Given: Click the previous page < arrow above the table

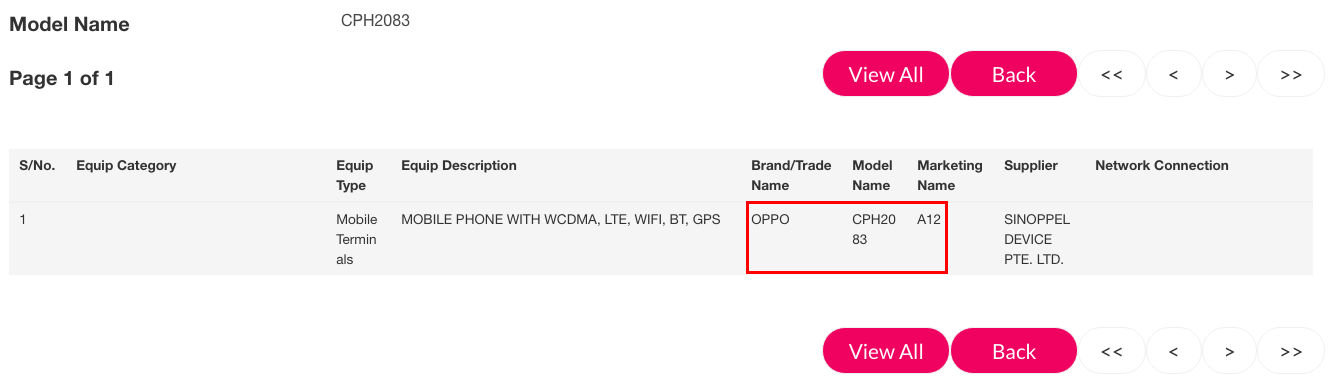Looking at the screenshot, I should [x=1172, y=74].
